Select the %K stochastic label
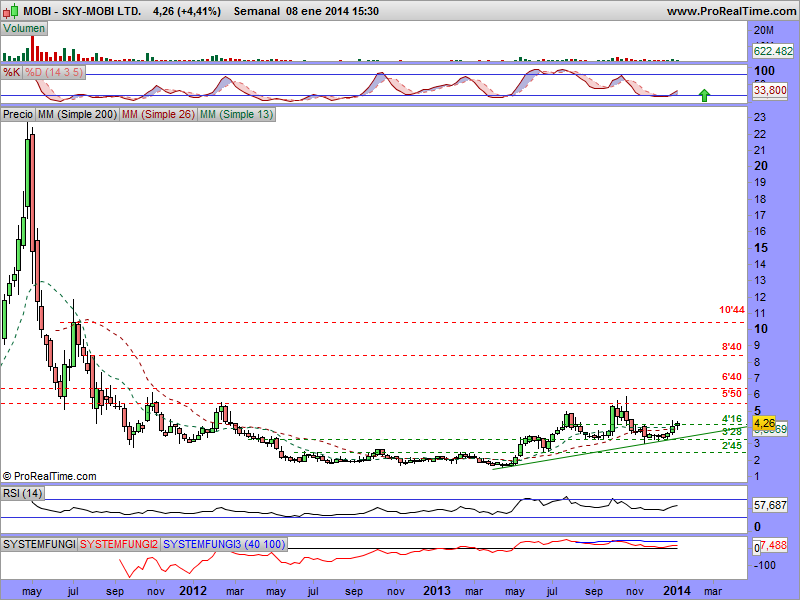Screen dimensions: 800x600 pyautogui.click(x=12, y=72)
